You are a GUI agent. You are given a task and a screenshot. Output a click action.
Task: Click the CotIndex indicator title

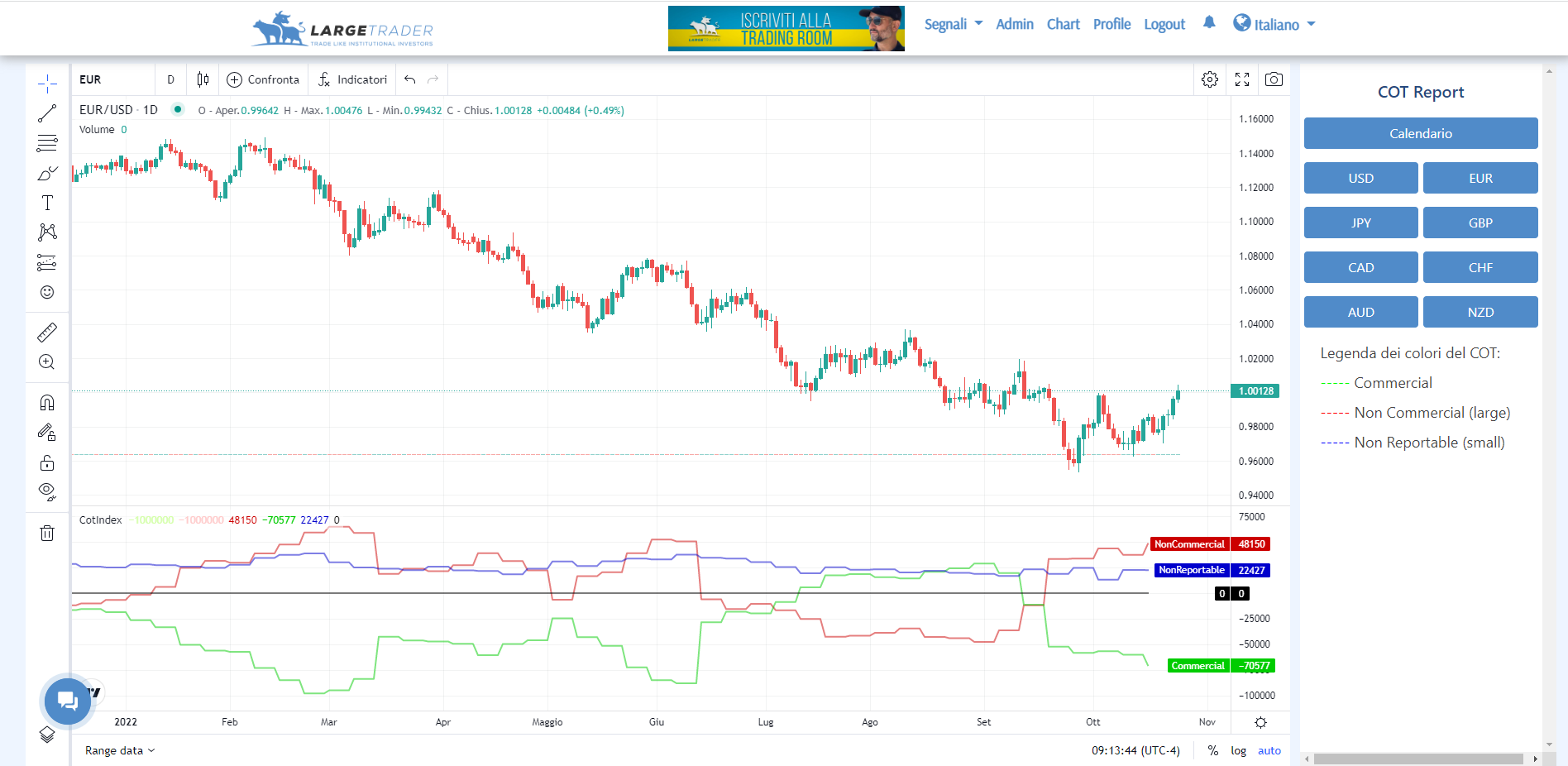pyautogui.click(x=100, y=520)
